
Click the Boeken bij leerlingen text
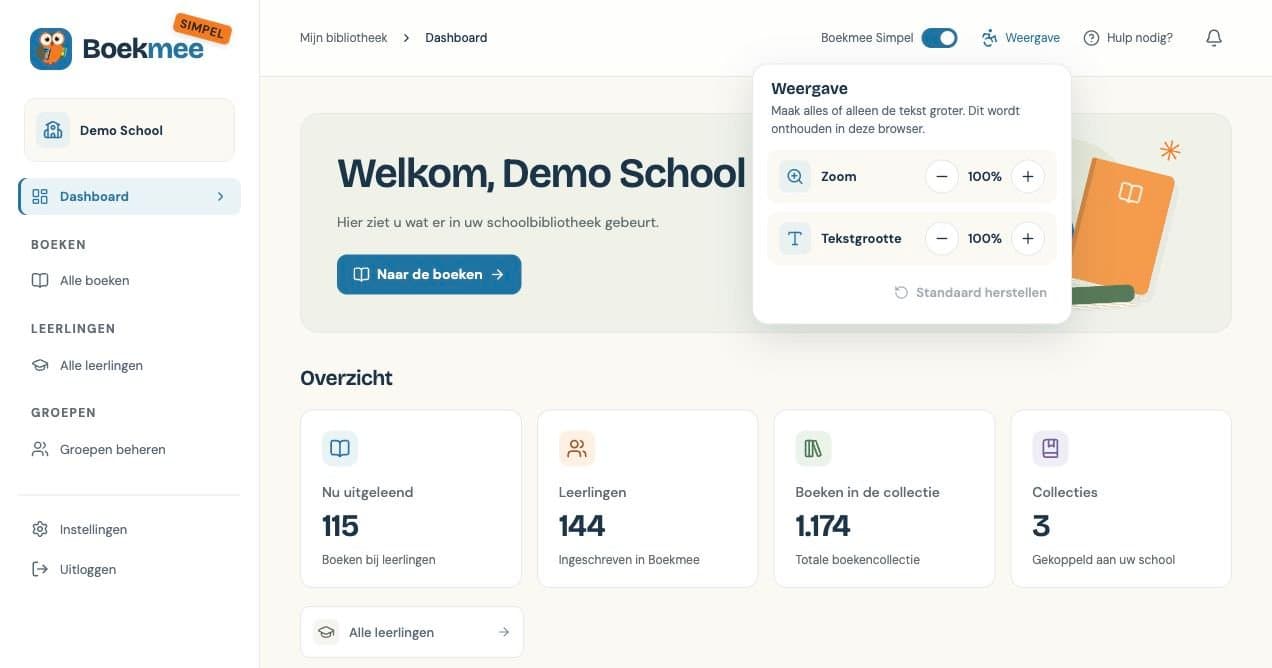tap(379, 560)
